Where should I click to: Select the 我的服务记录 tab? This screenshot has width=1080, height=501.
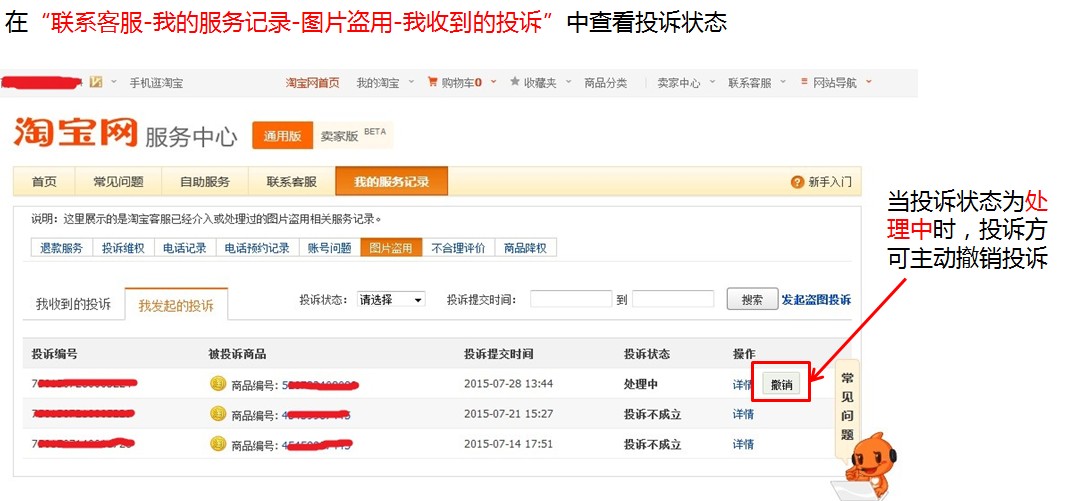[391, 182]
